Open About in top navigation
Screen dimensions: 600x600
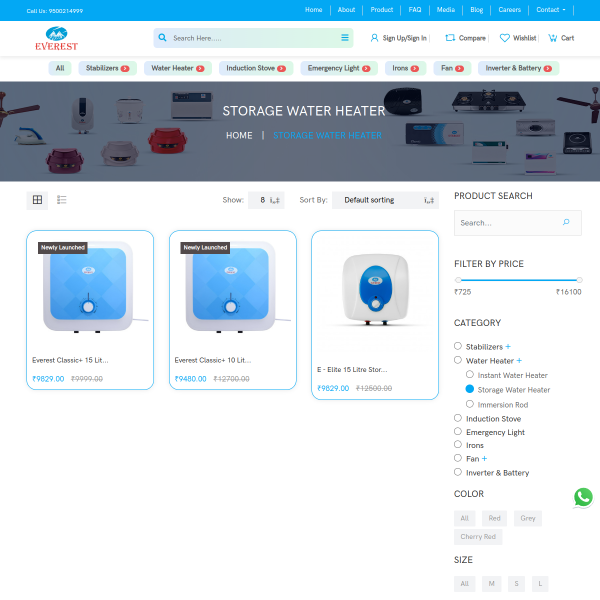pos(346,10)
